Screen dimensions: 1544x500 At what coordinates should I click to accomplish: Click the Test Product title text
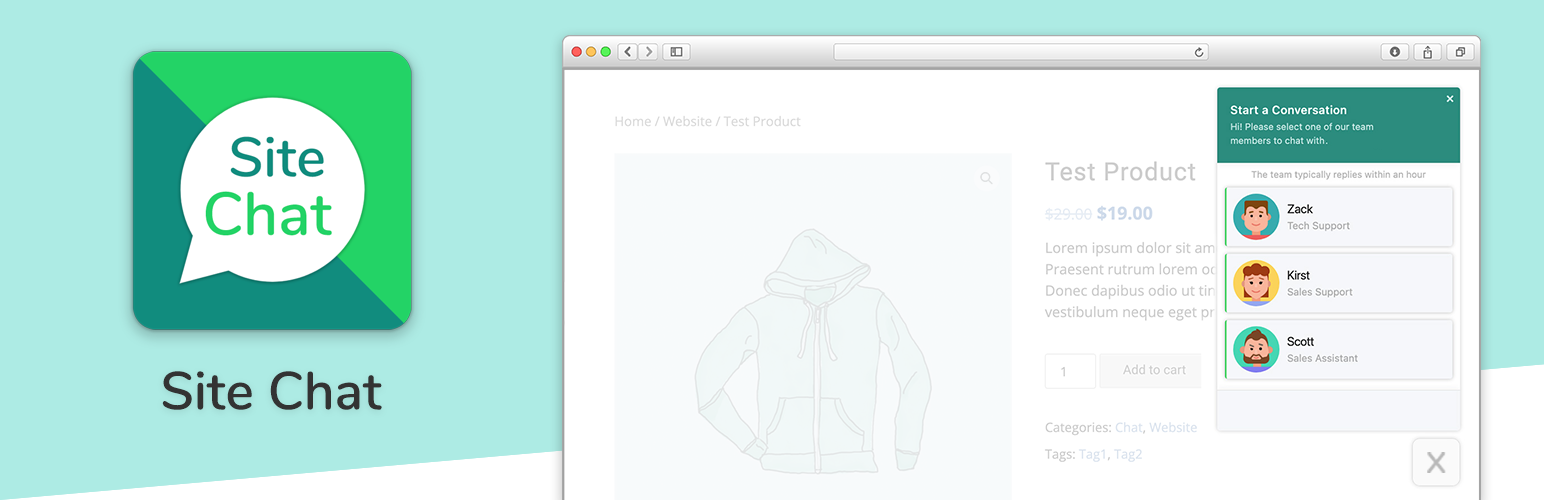[x=1120, y=172]
